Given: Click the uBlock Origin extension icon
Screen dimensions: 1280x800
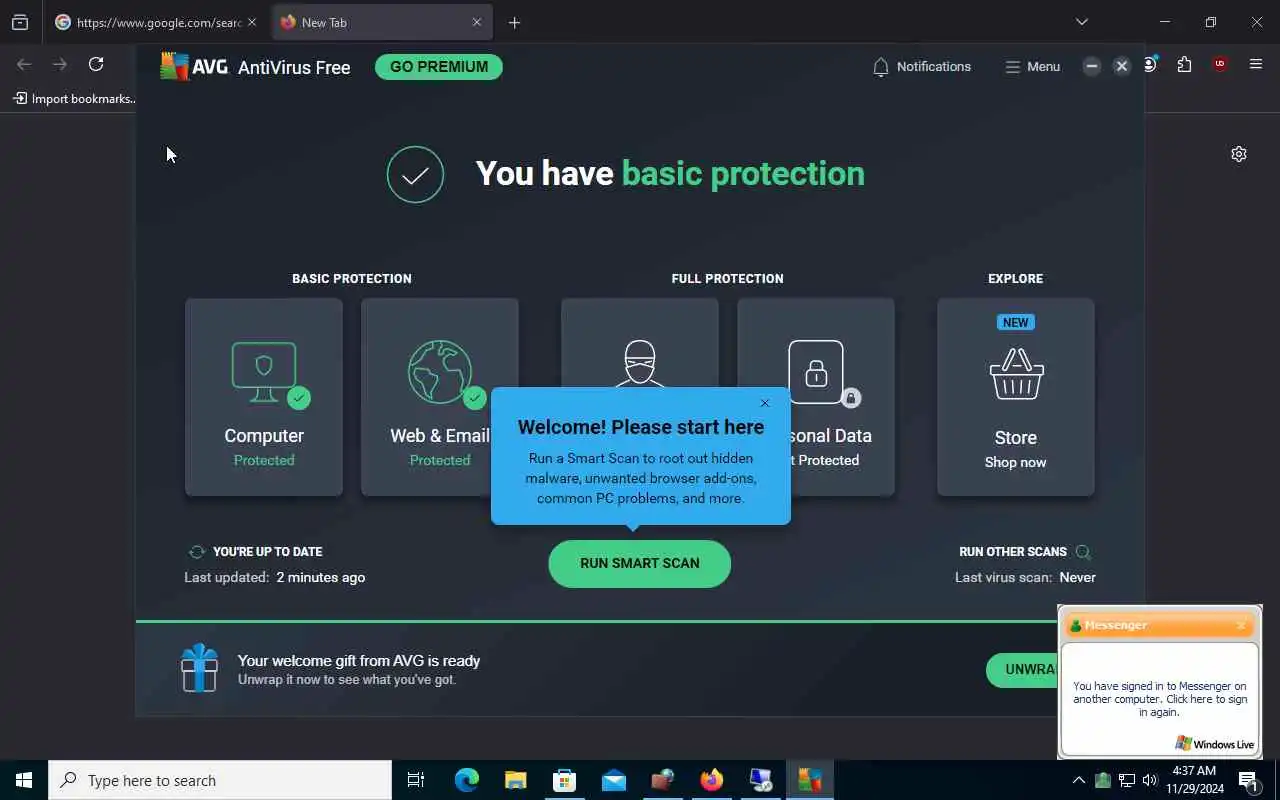Looking at the screenshot, I should pyautogui.click(x=1219, y=64).
